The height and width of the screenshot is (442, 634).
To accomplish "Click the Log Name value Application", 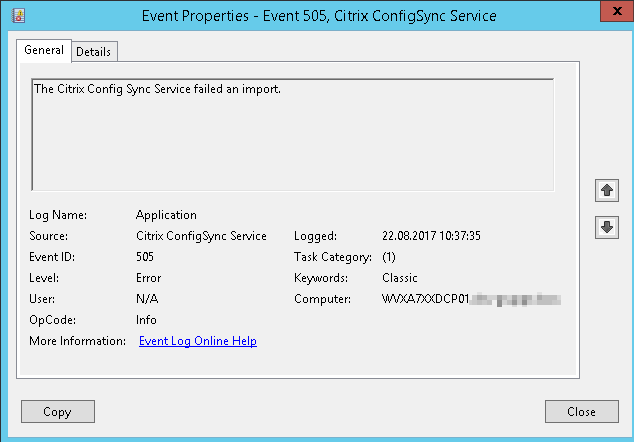I will [x=166, y=215].
